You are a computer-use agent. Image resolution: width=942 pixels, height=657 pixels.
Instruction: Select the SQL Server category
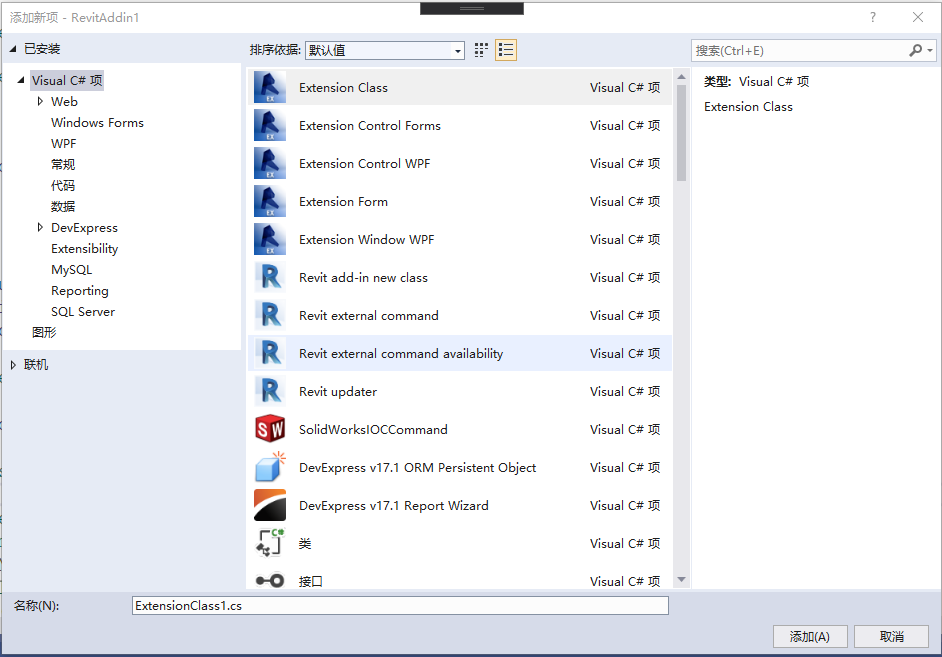click(83, 312)
